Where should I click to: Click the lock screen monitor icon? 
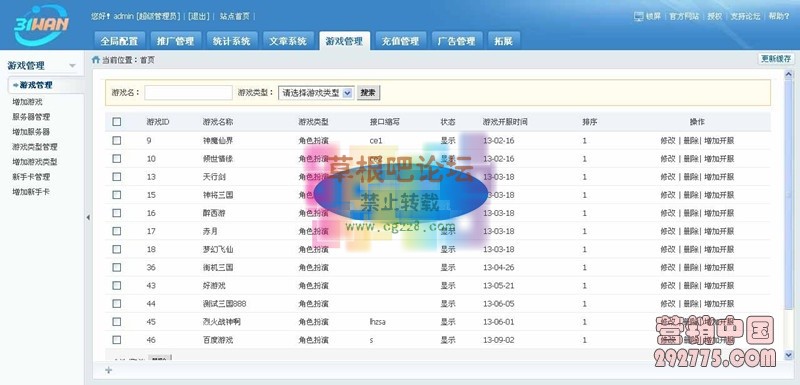click(639, 16)
